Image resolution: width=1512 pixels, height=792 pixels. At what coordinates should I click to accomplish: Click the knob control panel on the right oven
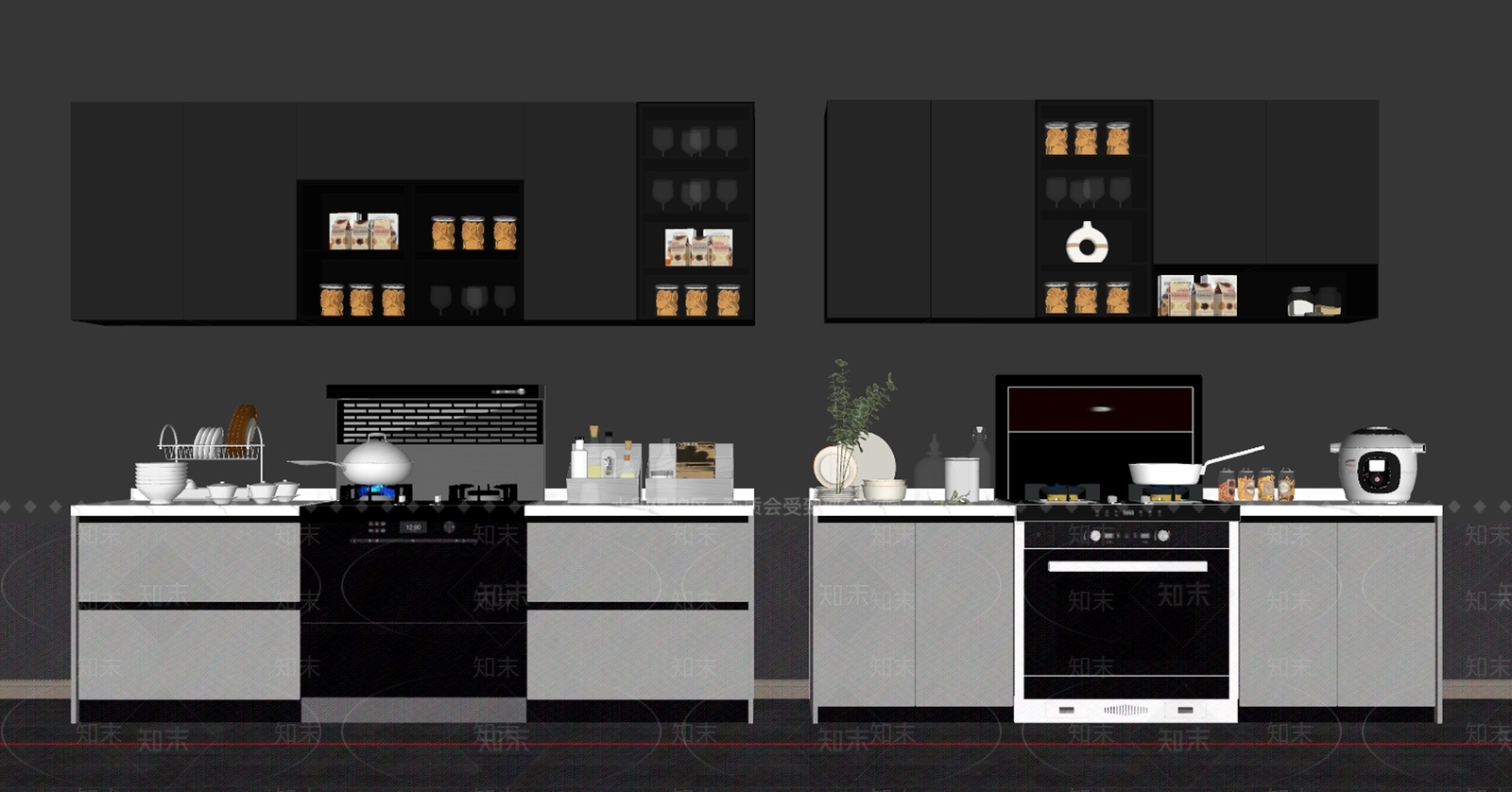(x=1127, y=535)
